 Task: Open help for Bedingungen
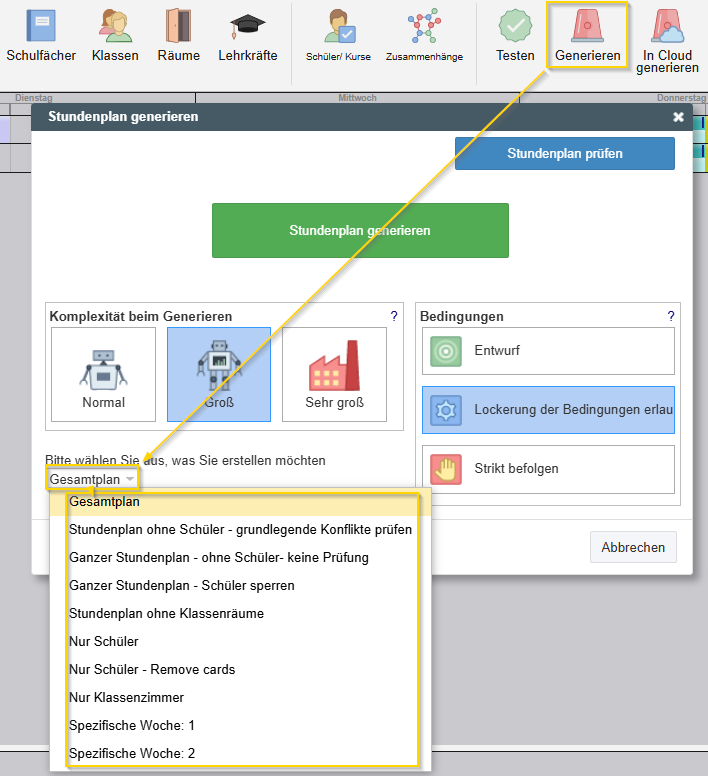pos(670,316)
